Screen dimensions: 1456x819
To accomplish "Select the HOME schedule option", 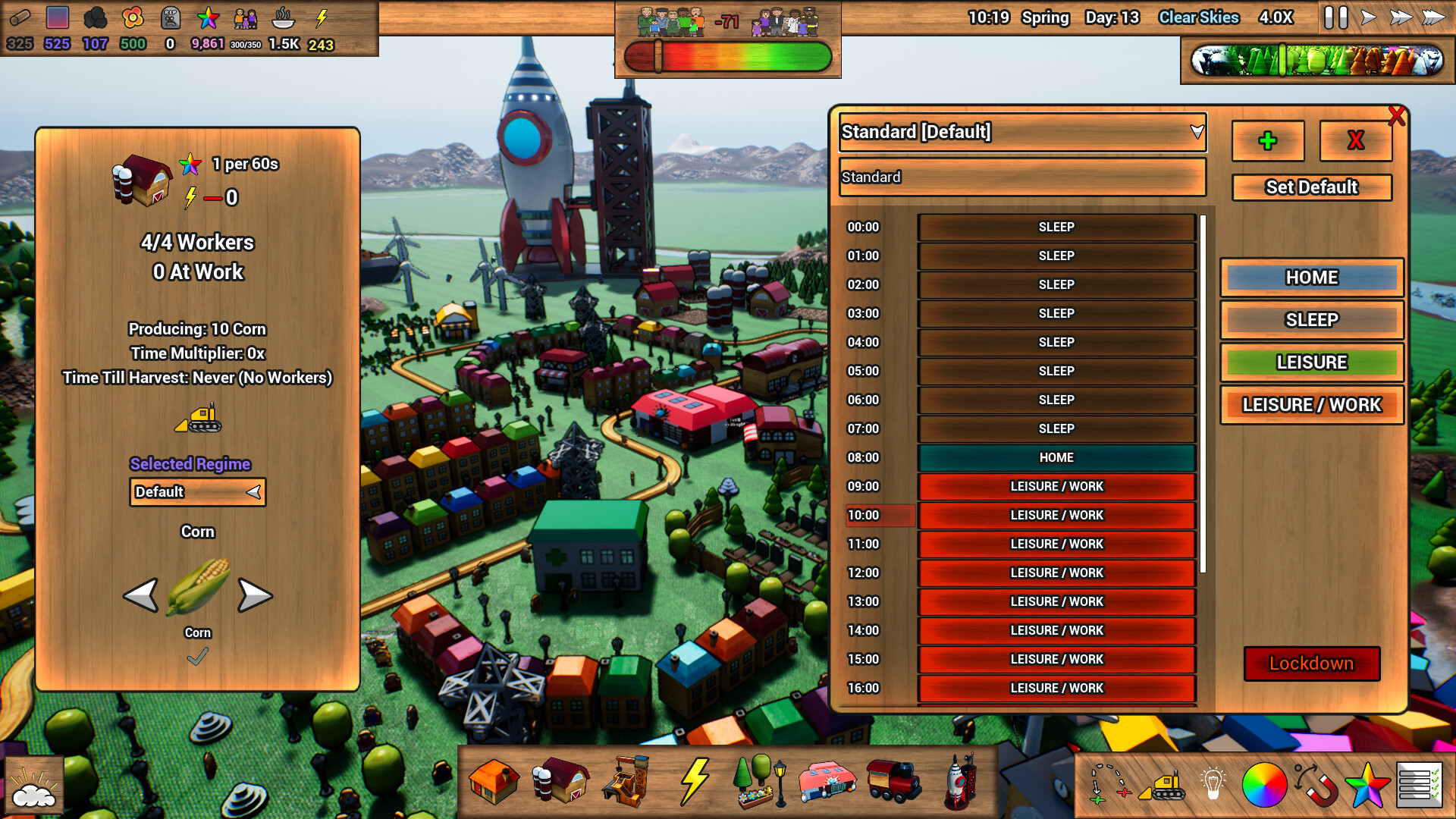I will [x=1311, y=277].
